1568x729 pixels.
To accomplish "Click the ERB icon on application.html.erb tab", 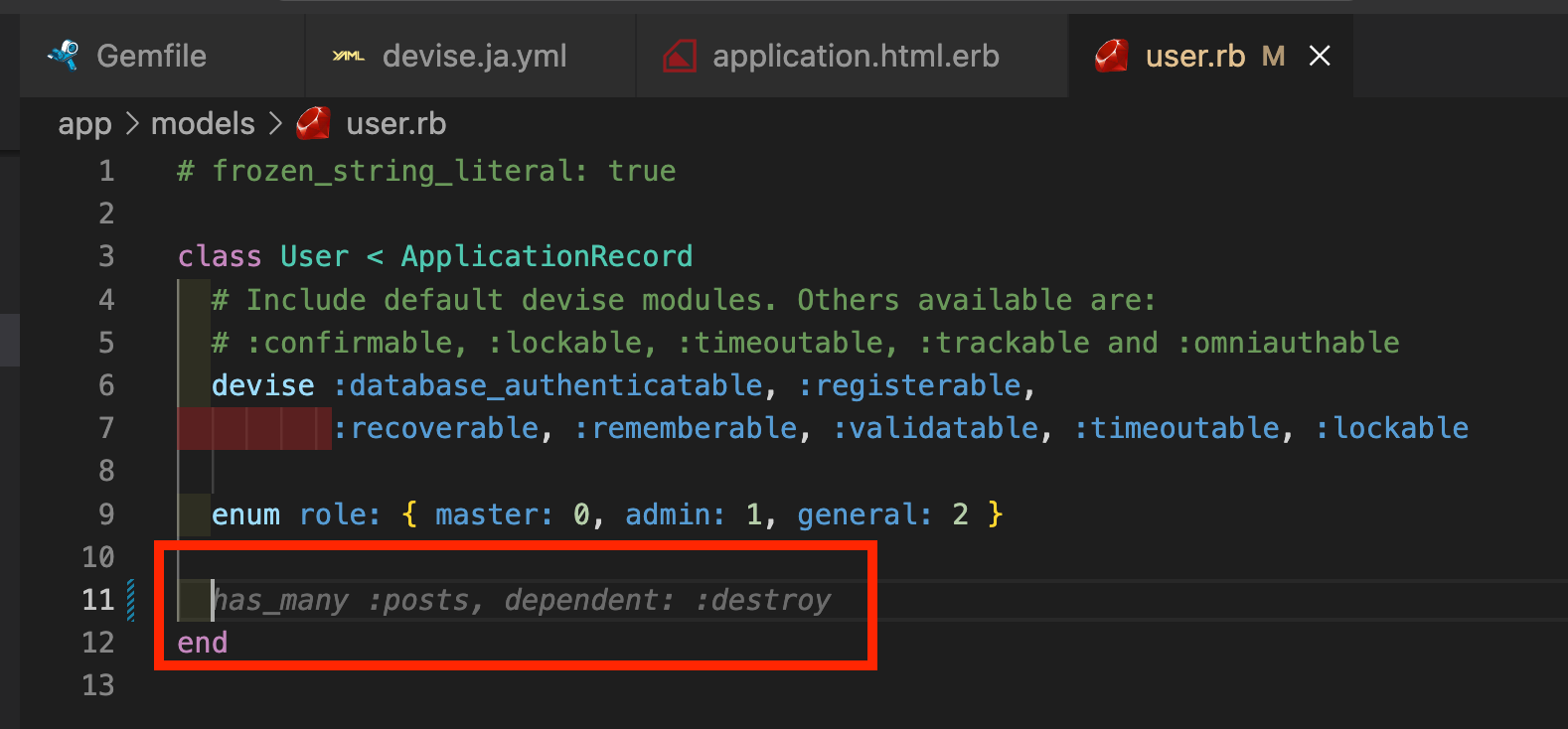I will (x=680, y=57).
